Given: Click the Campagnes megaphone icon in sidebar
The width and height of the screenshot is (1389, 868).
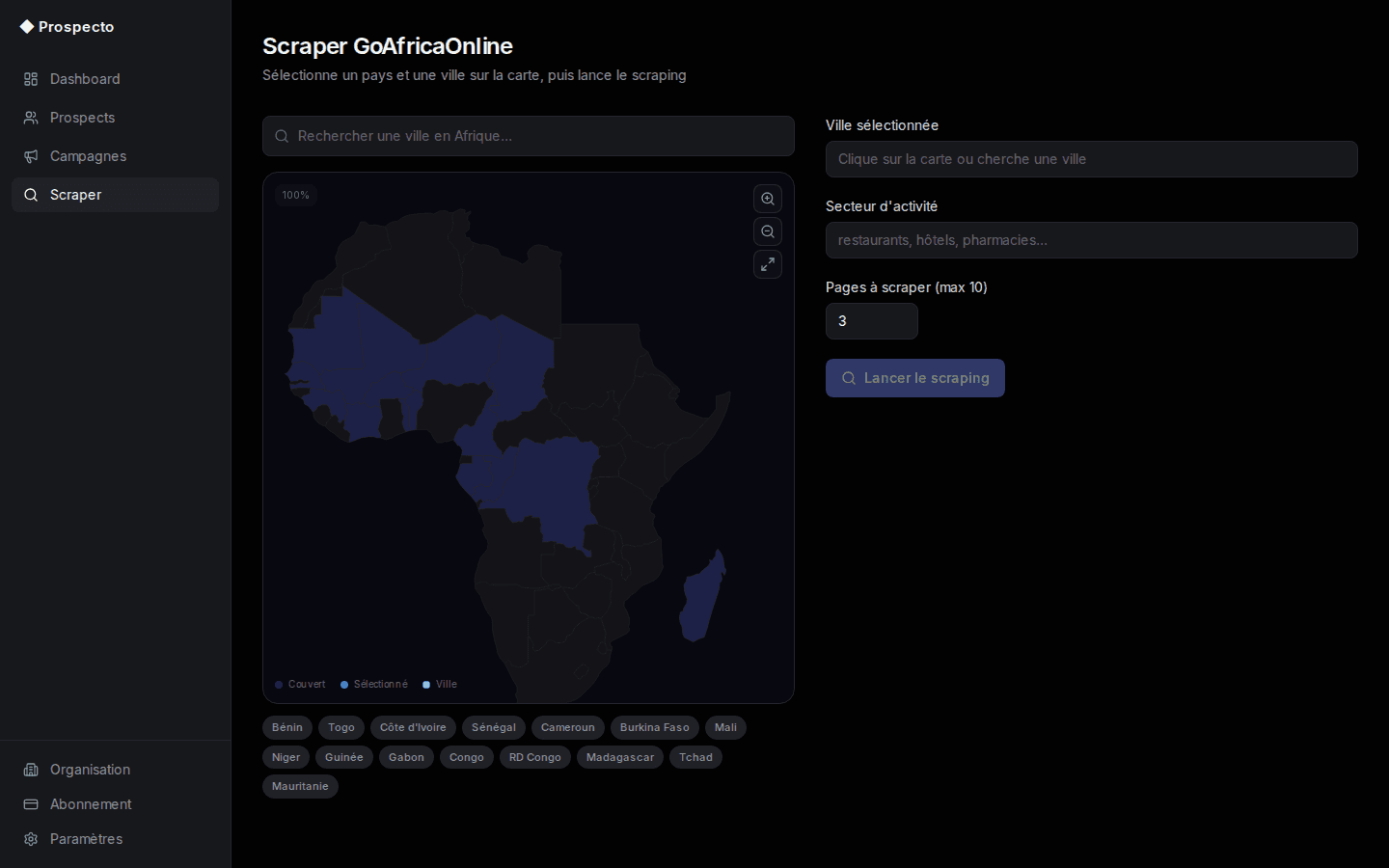Looking at the screenshot, I should point(31,156).
